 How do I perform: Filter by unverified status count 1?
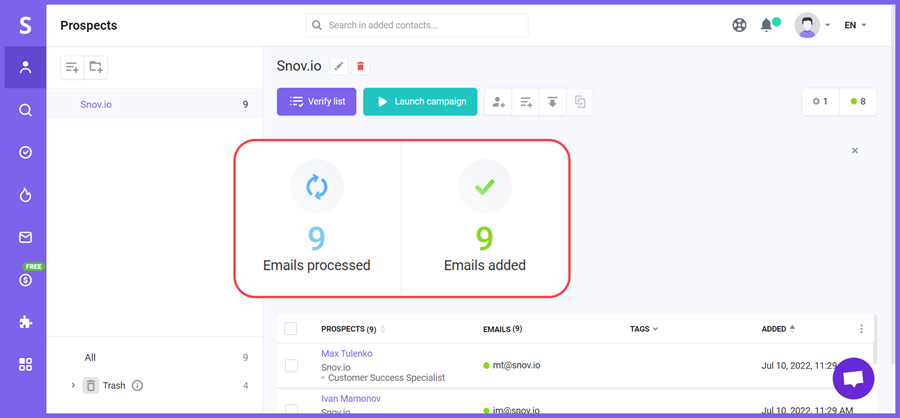[820, 102]
